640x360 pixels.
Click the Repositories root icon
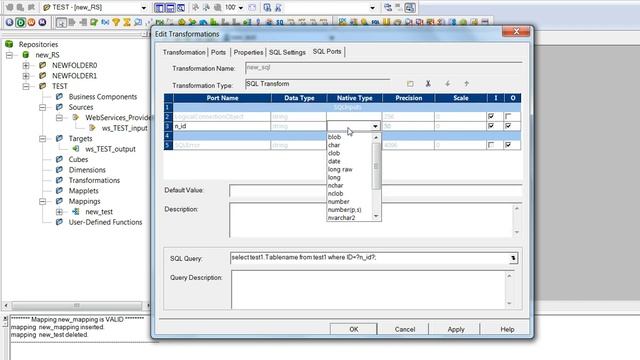coord(9,44)
